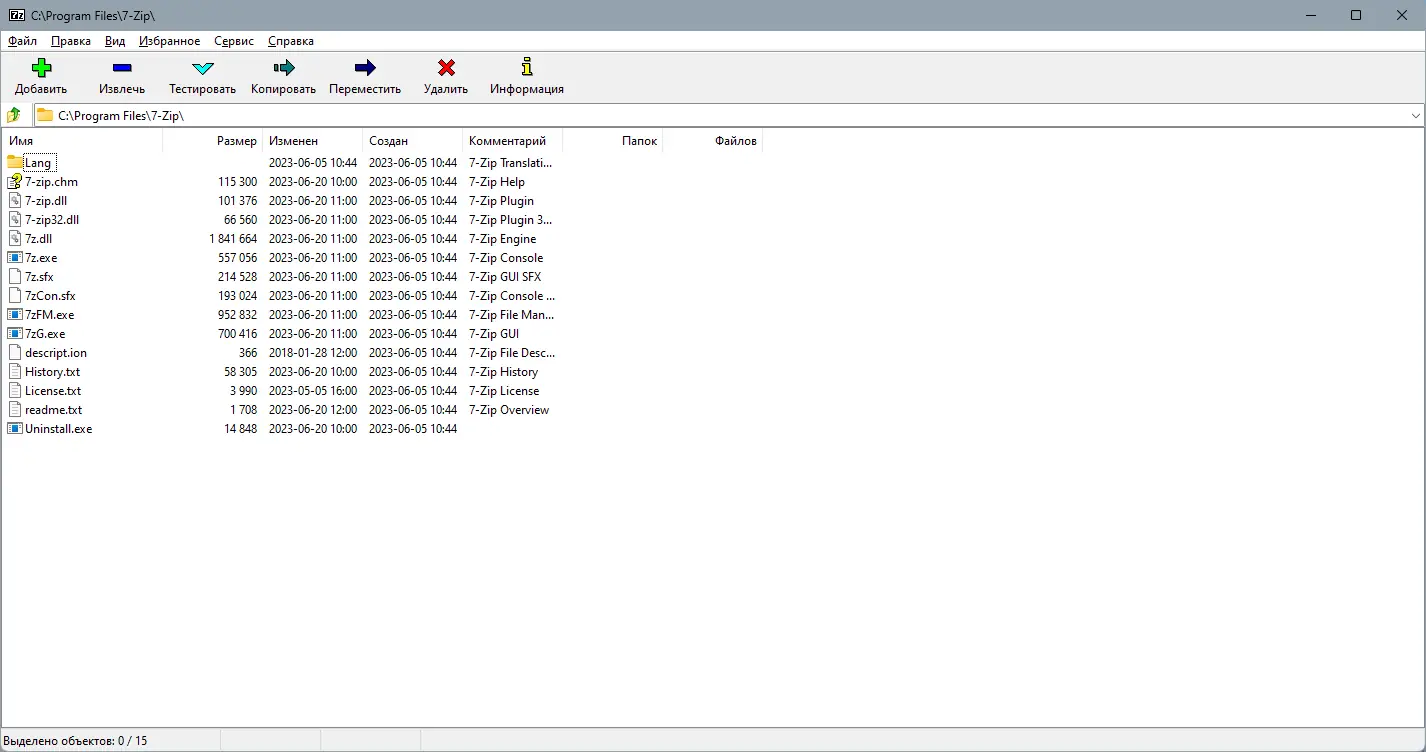
Task: Click the comment 7-Zip Console
Action: point(506,257)
